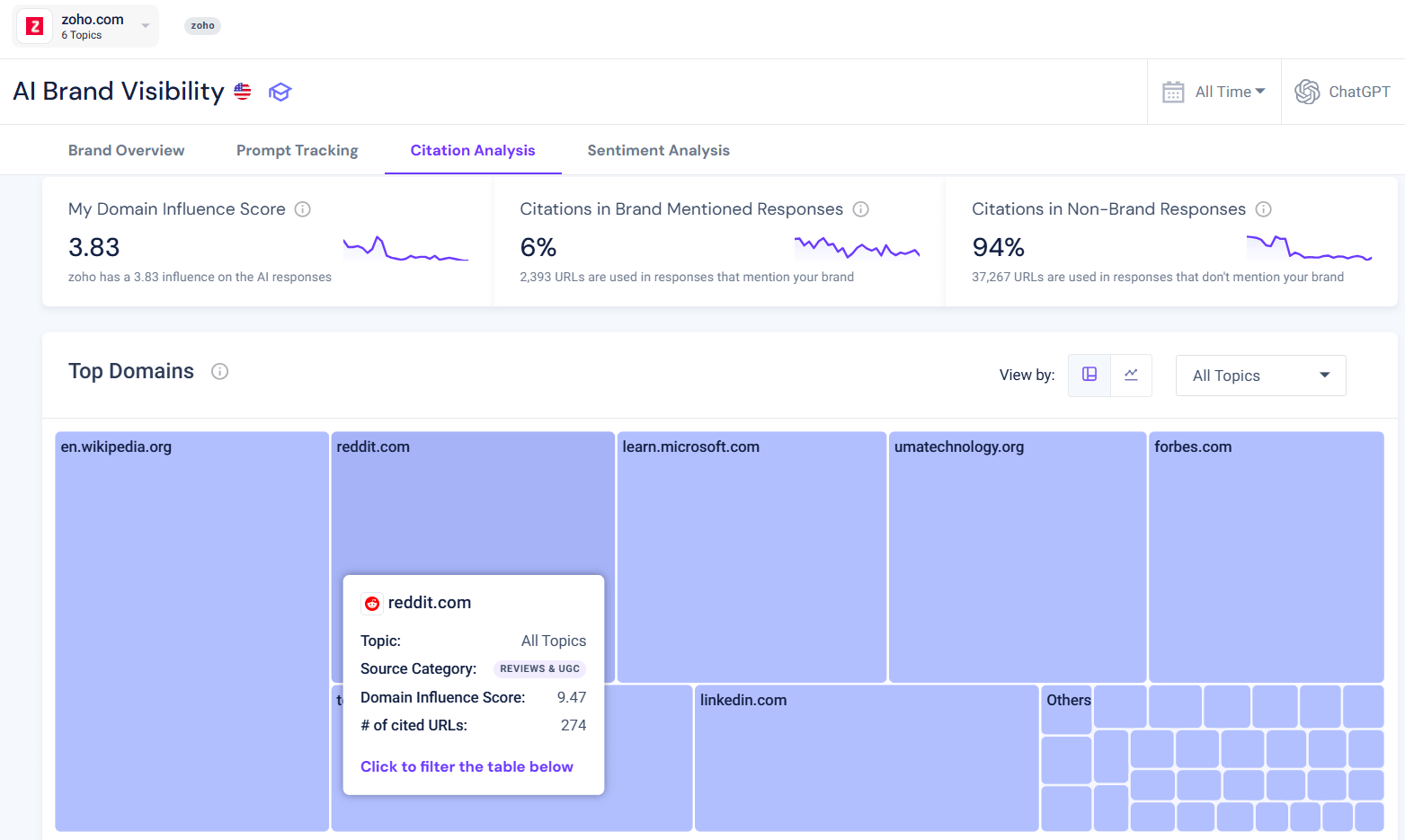Click the info icon beside Top Domains

(219, 371)
